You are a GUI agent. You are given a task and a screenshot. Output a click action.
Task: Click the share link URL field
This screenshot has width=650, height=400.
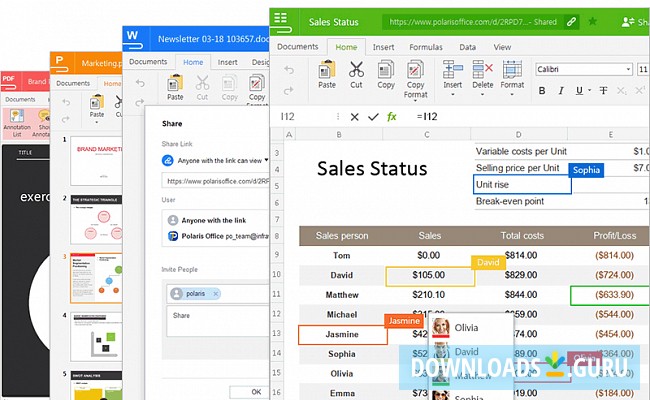click(x=216, y=181)
